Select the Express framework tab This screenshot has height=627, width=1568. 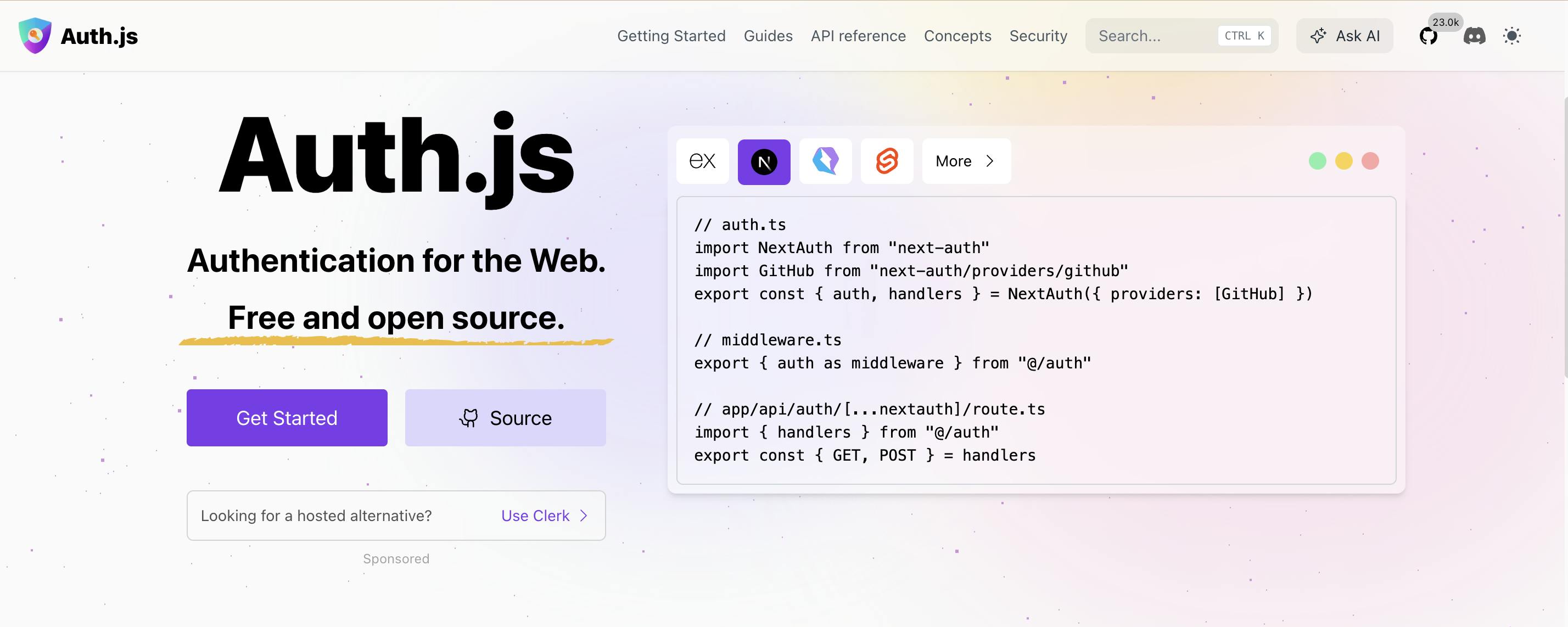click(x=702, y=161)
